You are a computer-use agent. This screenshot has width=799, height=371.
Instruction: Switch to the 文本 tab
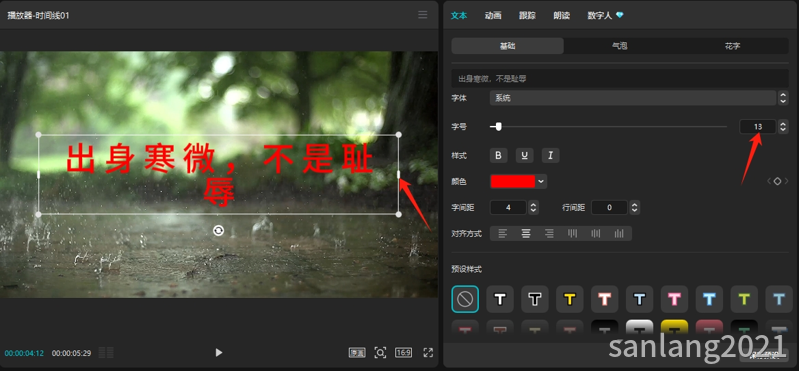click(459, 15)
